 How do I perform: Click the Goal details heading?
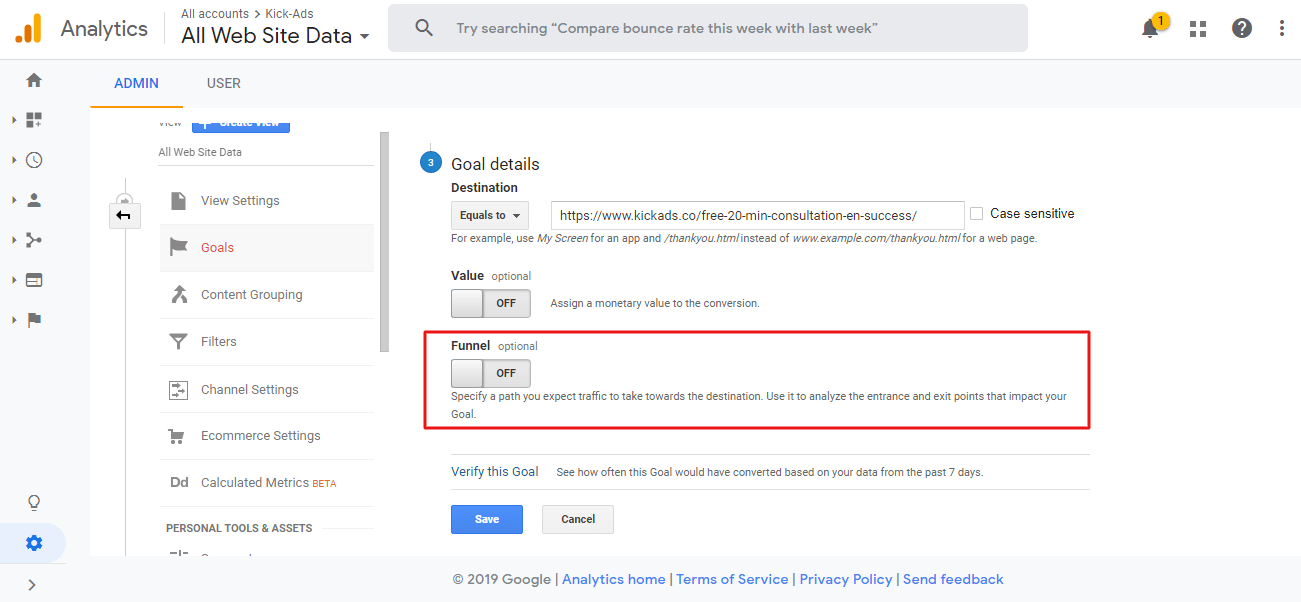(495, 164)
